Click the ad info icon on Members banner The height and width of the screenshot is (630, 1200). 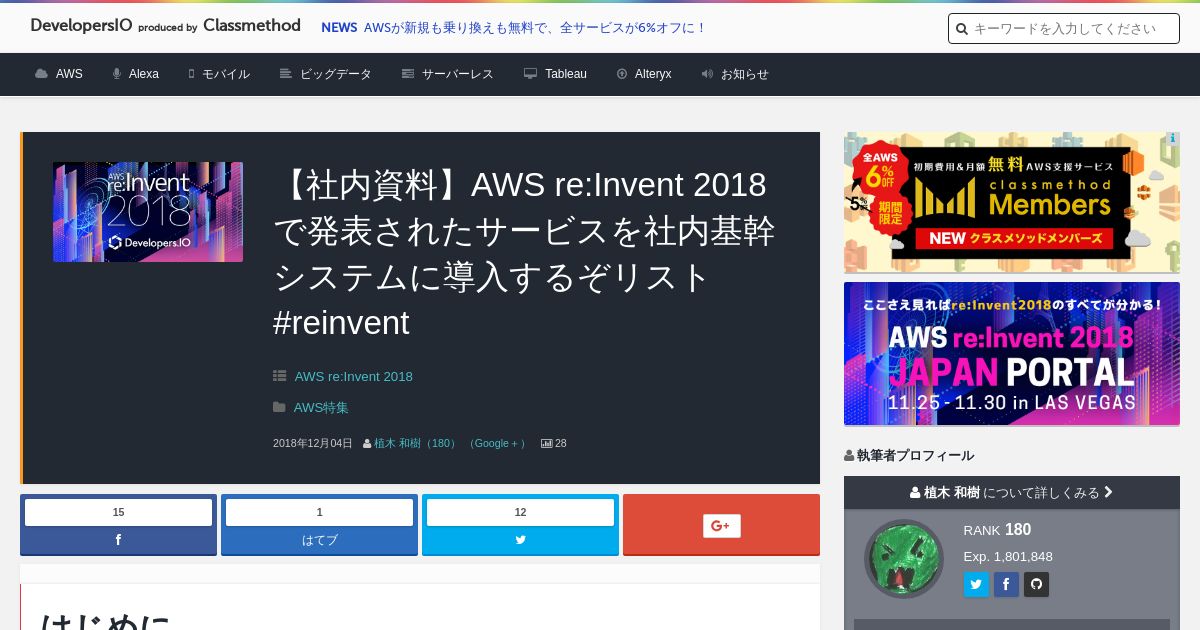[1172, 139]
